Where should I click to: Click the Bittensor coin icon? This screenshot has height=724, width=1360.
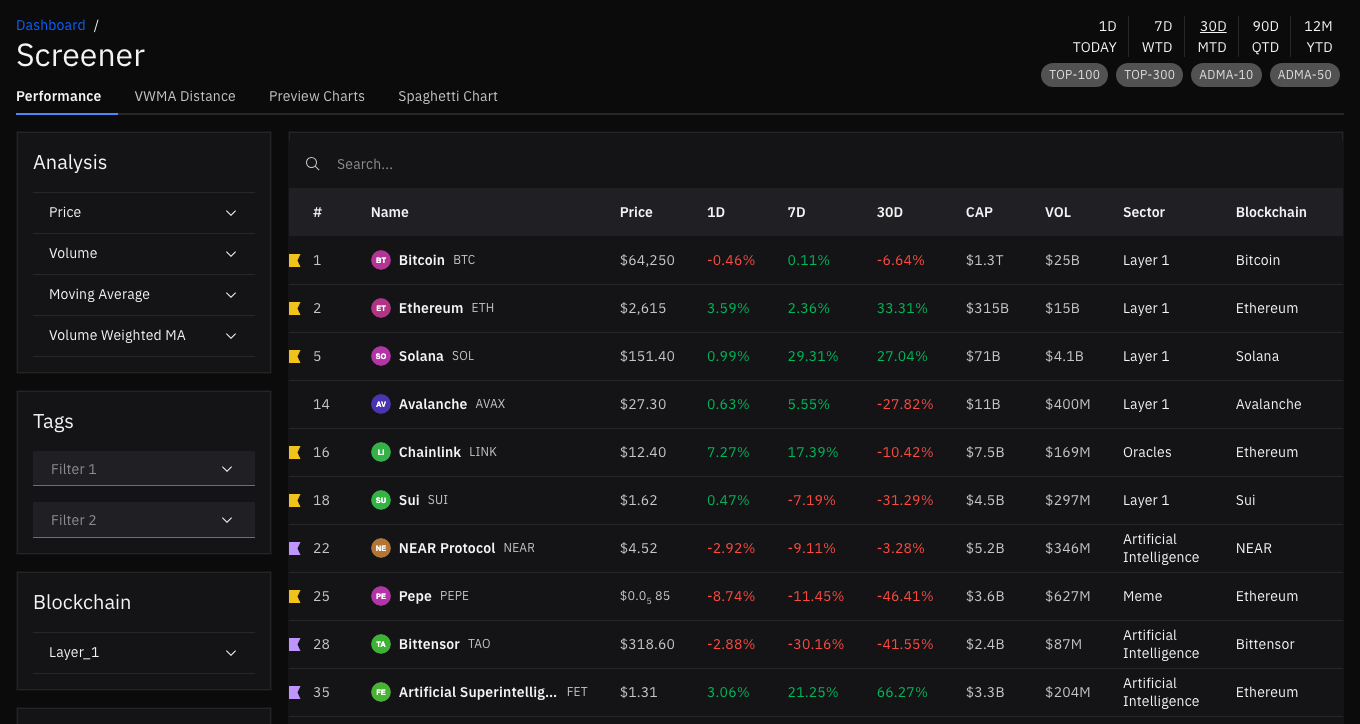tap(380, 644)
